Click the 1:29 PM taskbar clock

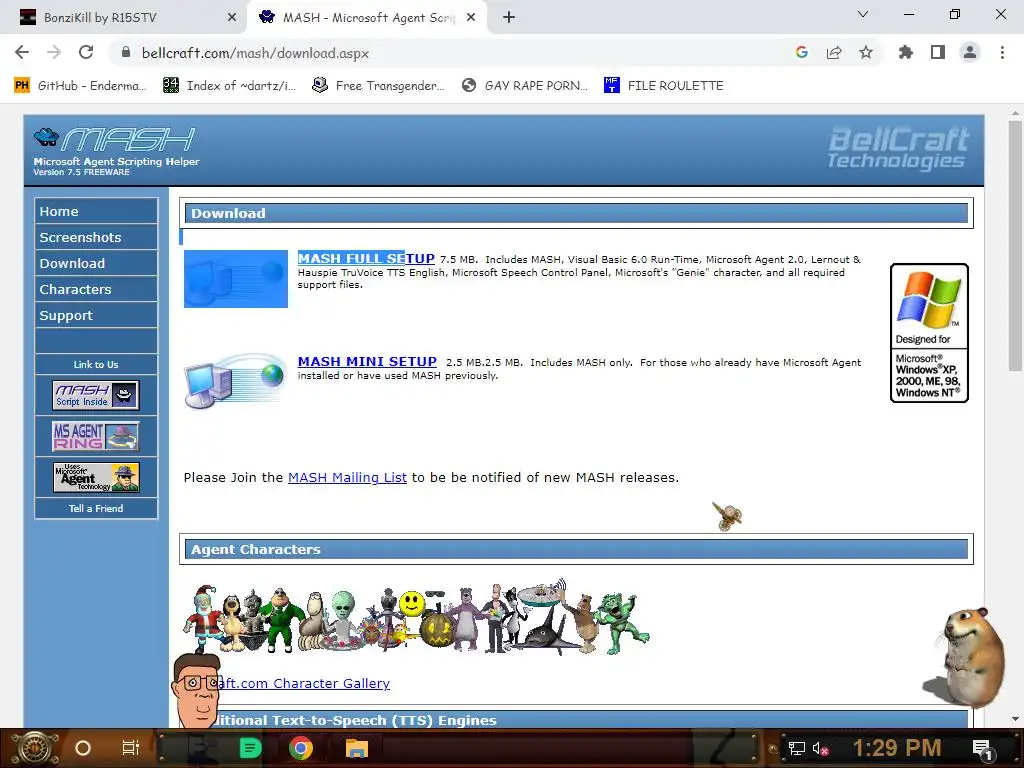coord(896,748)
